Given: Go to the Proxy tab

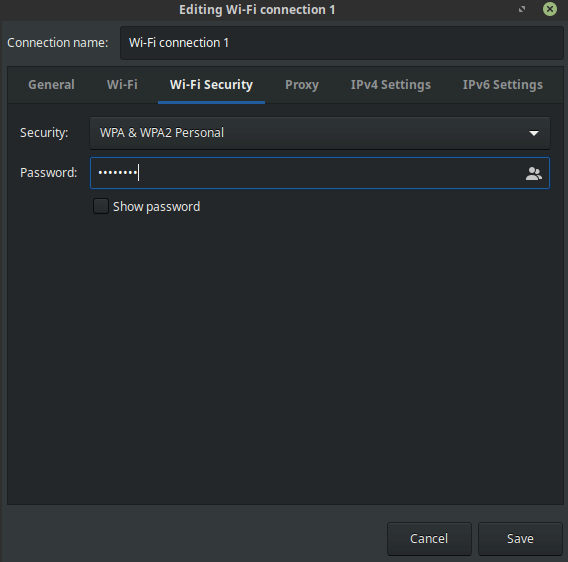Looking at the screenshot, I should 302,85.
